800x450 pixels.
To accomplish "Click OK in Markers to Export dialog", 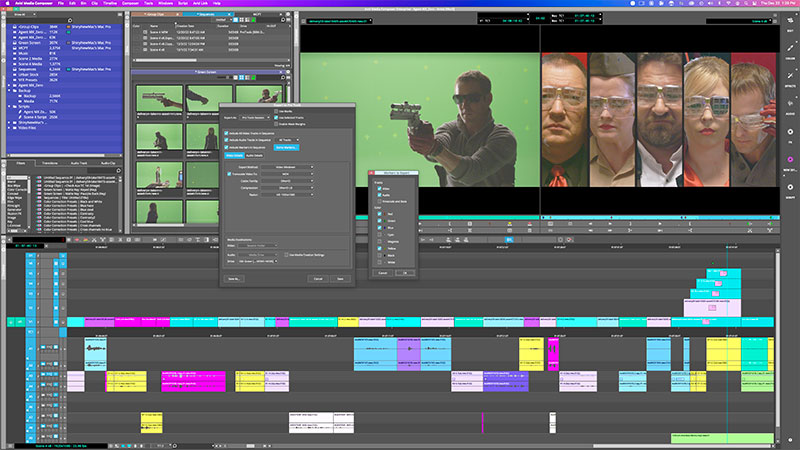I will coord(406,273).
